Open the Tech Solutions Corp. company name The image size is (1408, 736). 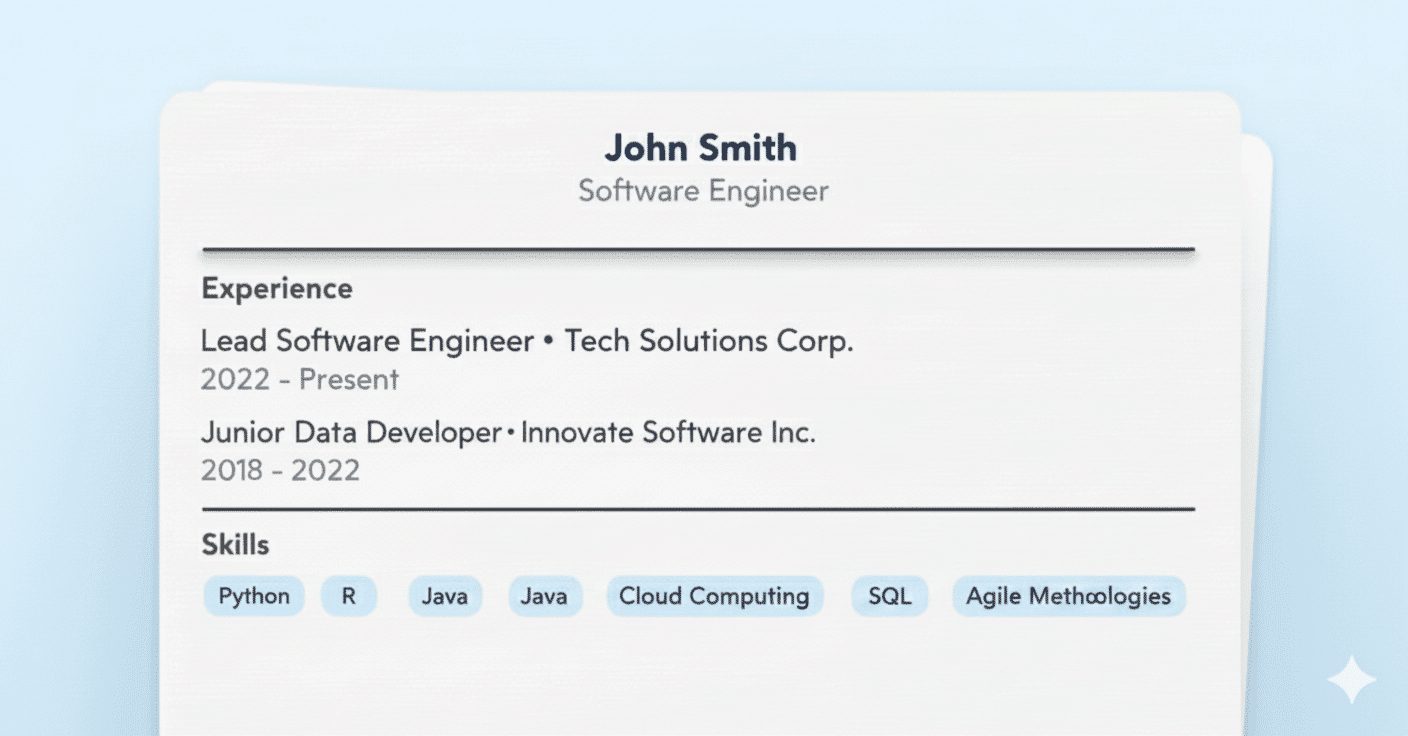(x=709, y=341)
